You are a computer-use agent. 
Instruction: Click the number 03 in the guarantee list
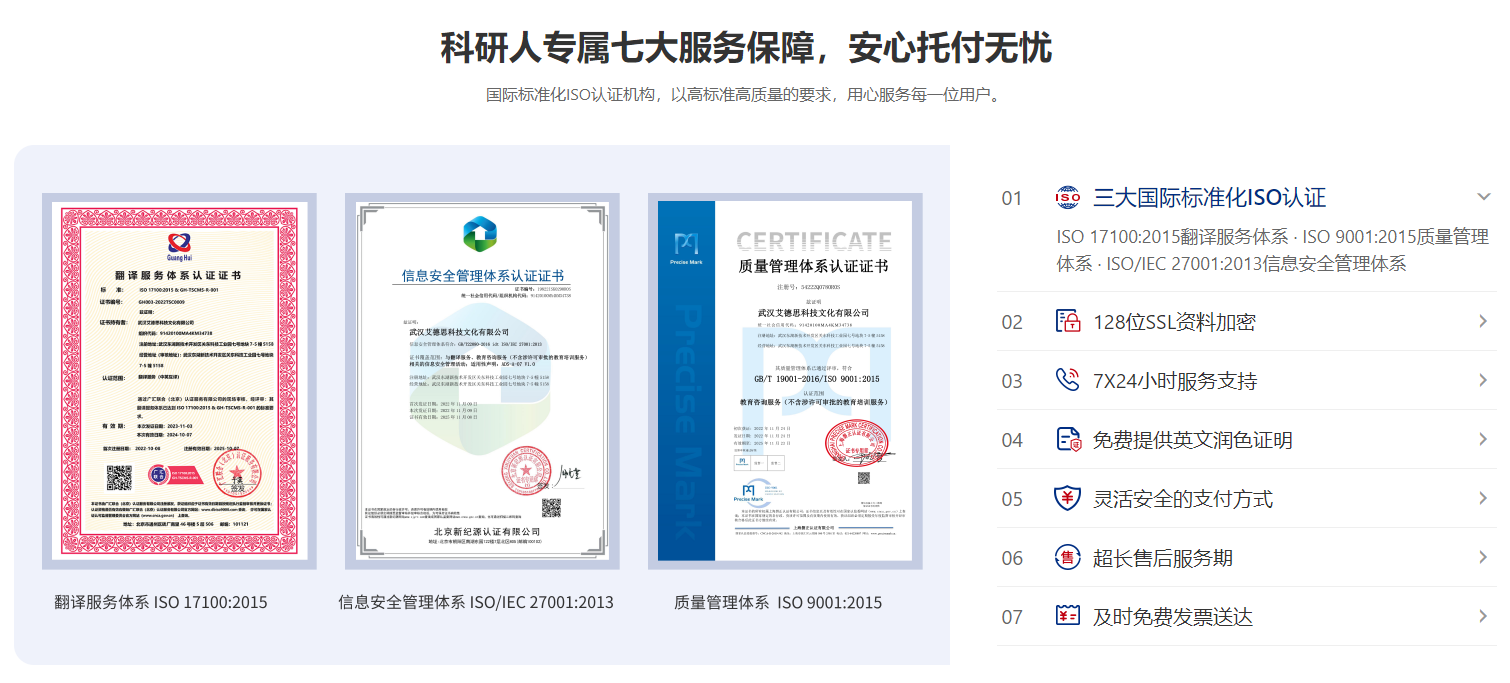coord(1012,381)
